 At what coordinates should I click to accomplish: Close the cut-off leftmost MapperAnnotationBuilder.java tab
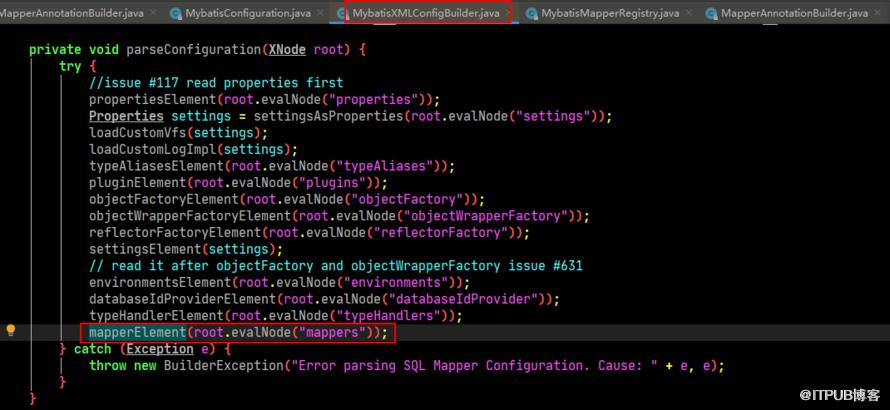coord(153,12)
